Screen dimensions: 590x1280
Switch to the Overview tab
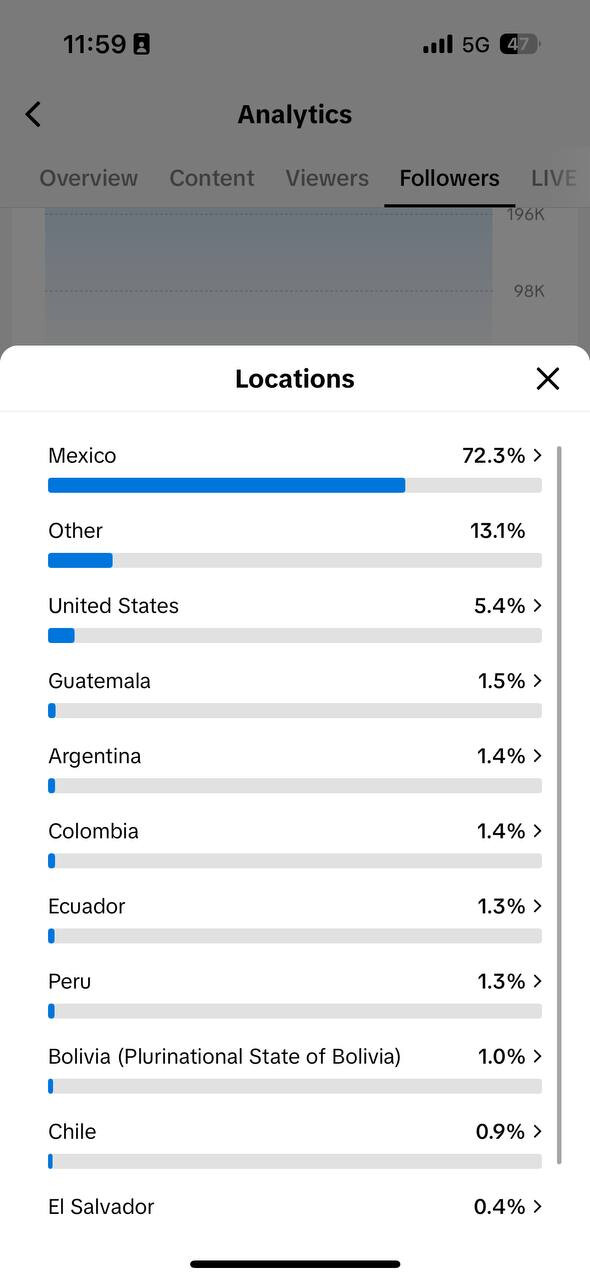point(88,178)
